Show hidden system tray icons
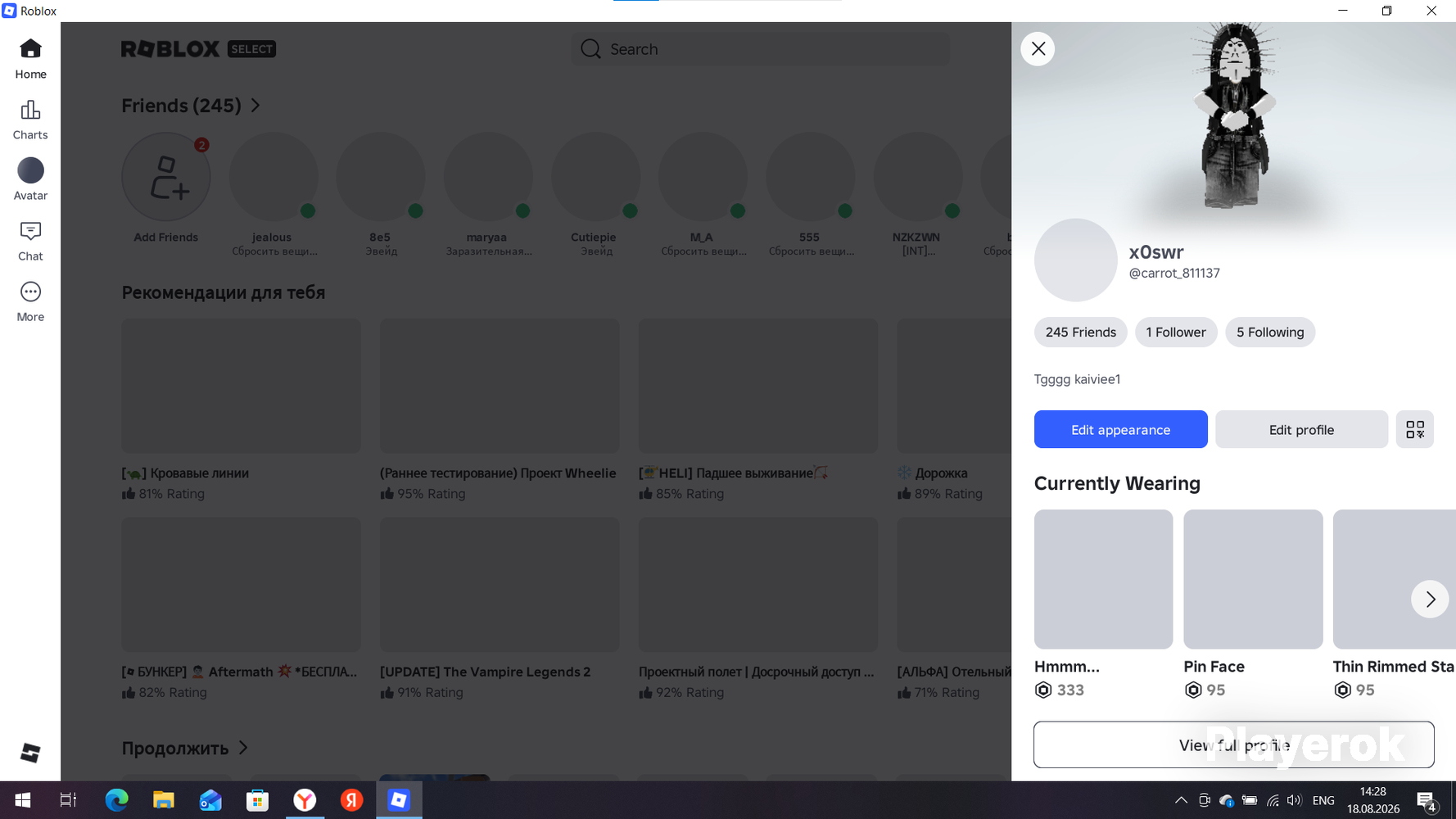 1181,800
